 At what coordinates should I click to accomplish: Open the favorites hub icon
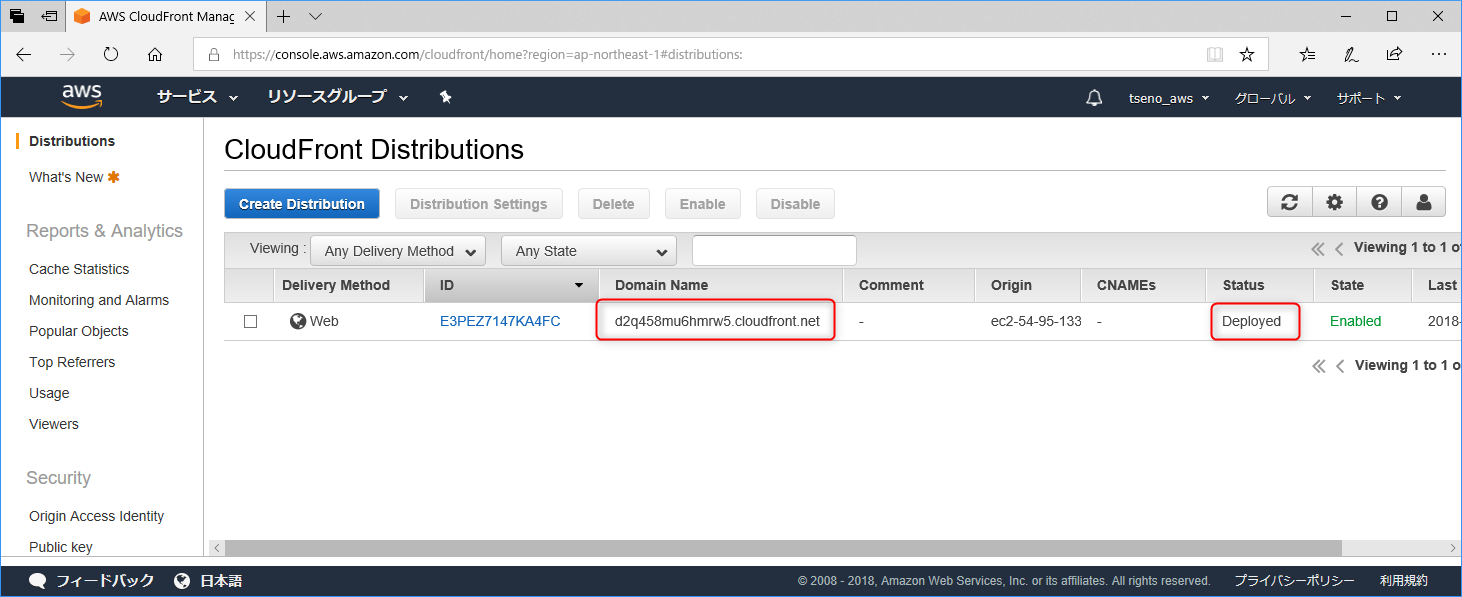pyautogui.click(x=1307, y=54)
